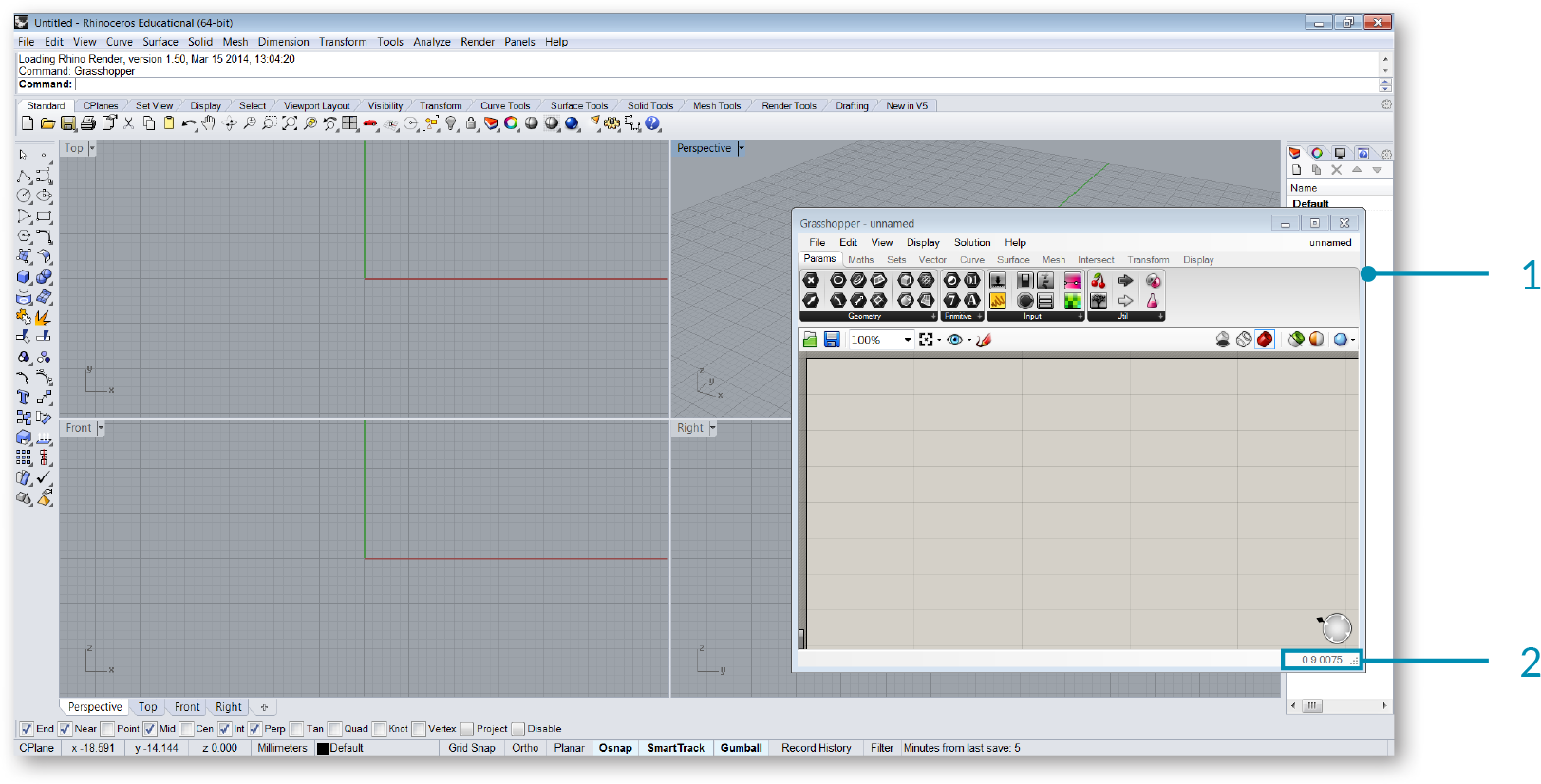Open the Solution menu in Grasshopper
The height and width of the screenshot is (784, 1541).
coord(971,242)
